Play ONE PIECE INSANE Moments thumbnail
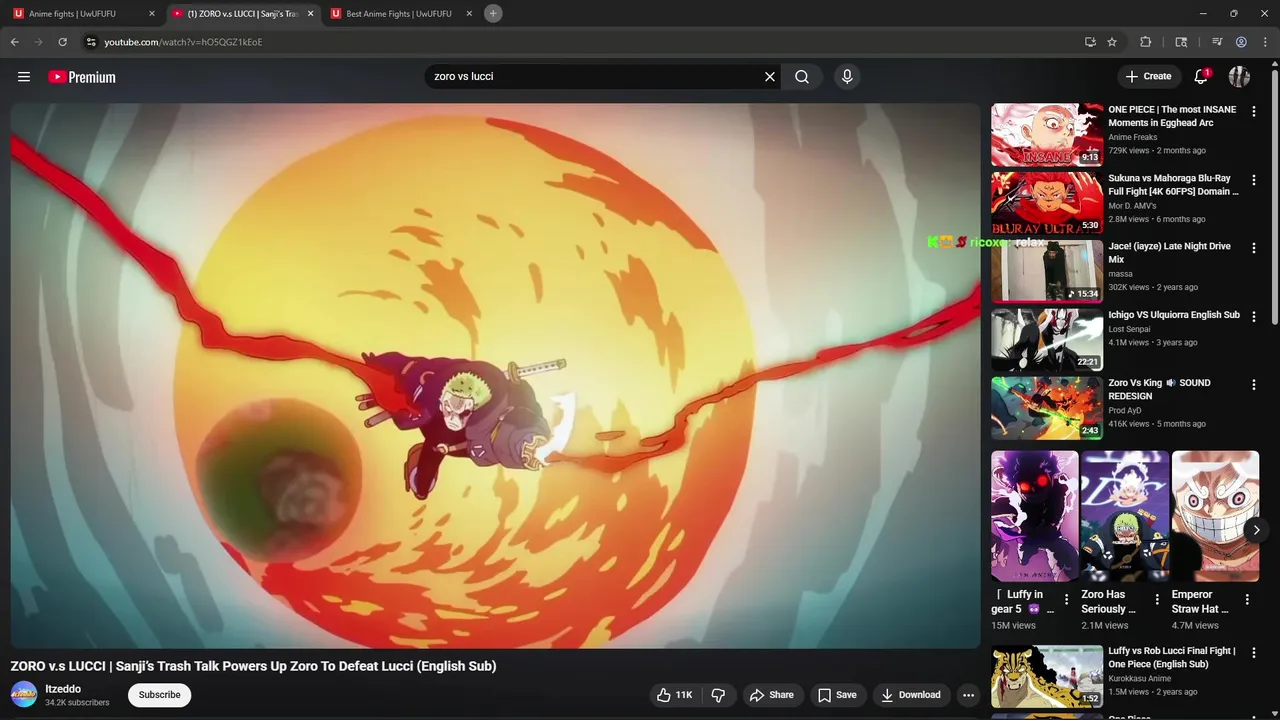The image size is (1280, 720). pyautogui.click(x=1047, y=134)
